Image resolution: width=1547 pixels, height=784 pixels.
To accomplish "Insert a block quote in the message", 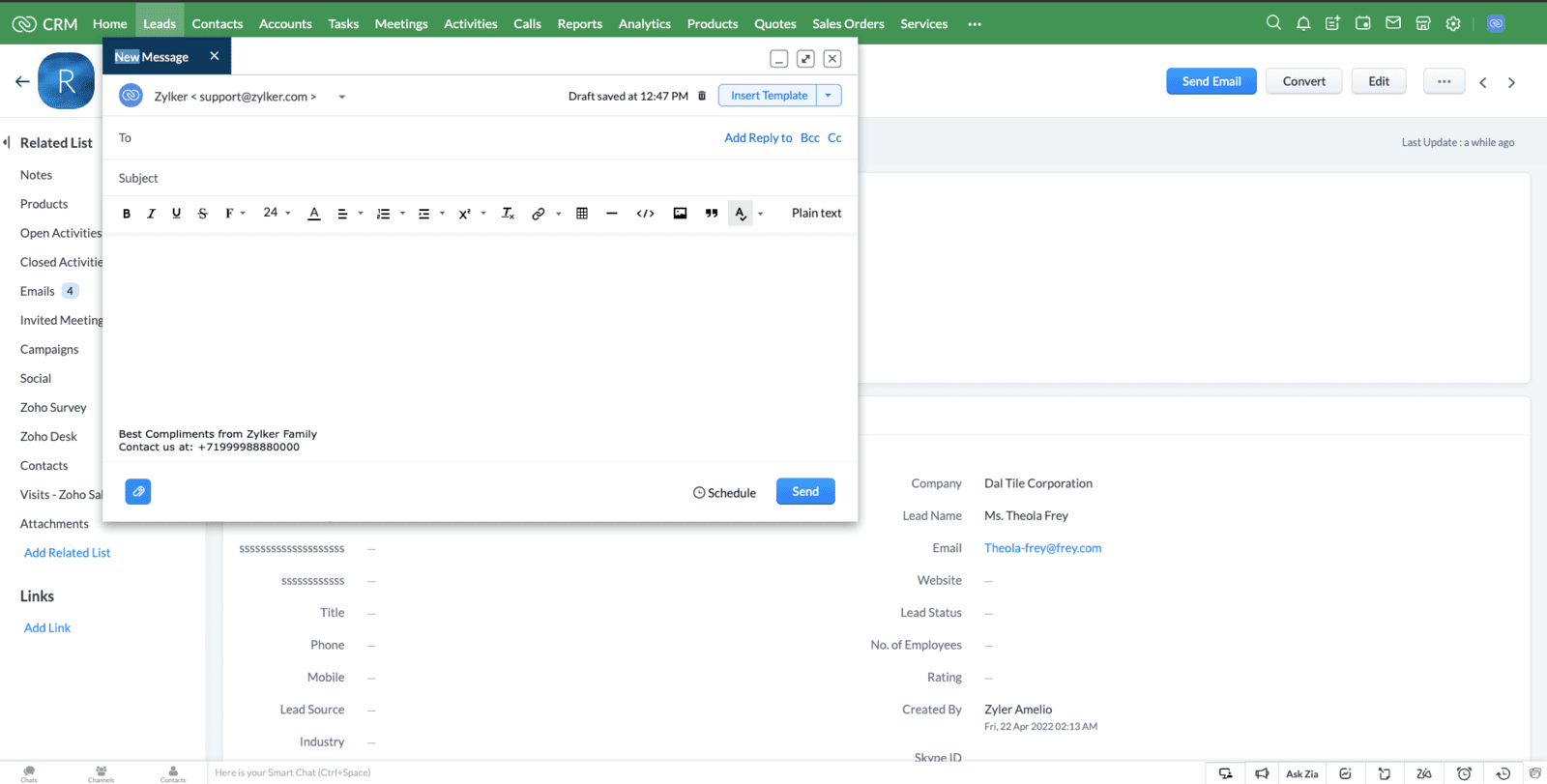I will coord(712,214).
